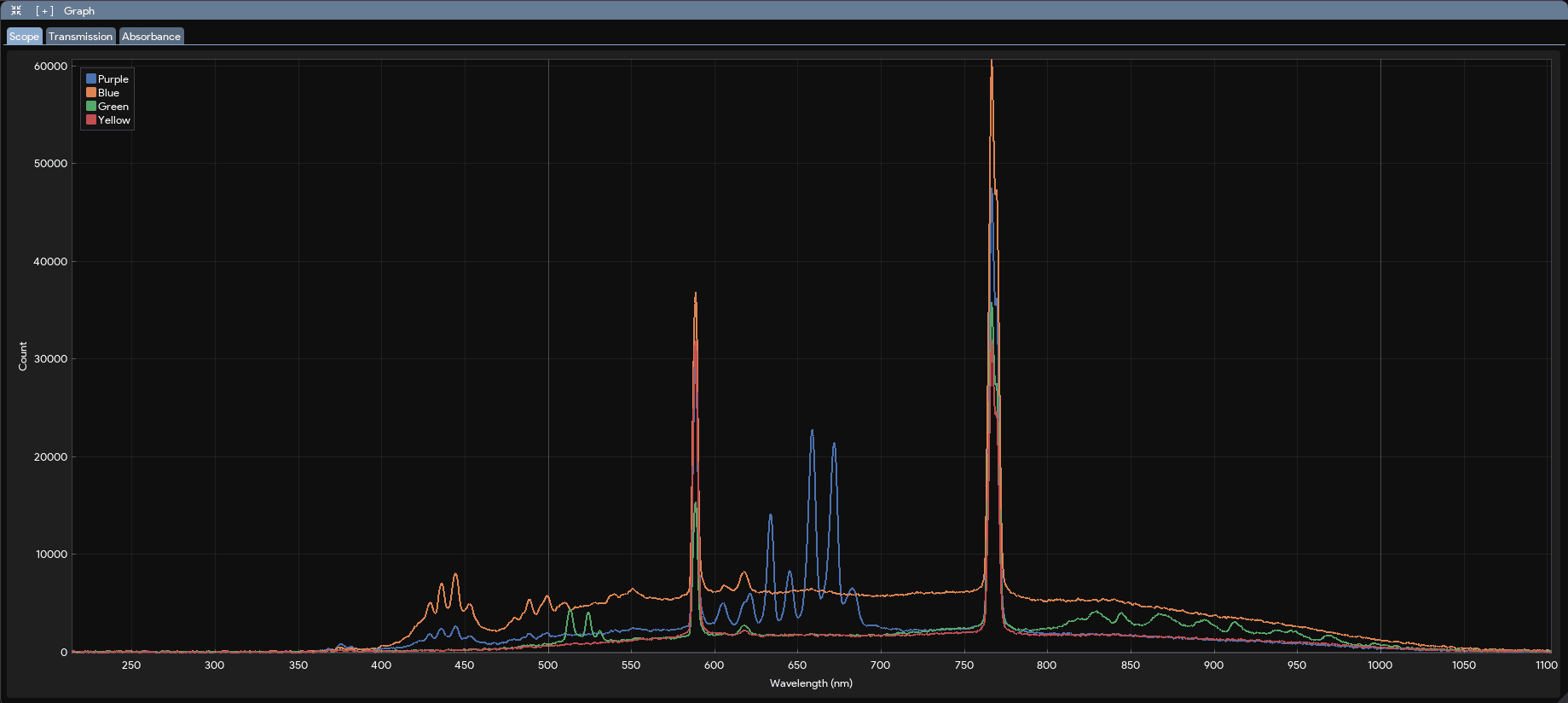Click the Purple legend color swatch

pos(91,78)
